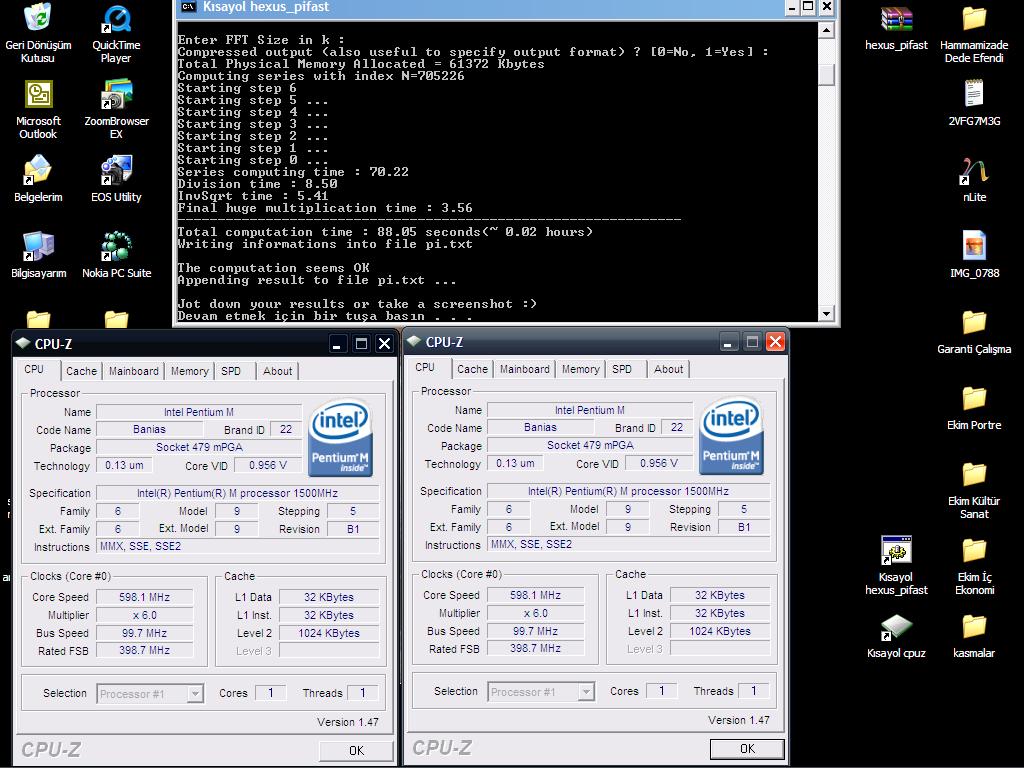Click Package Socket 479 mPGA in left CPU-Z

[x=199, y=447]
